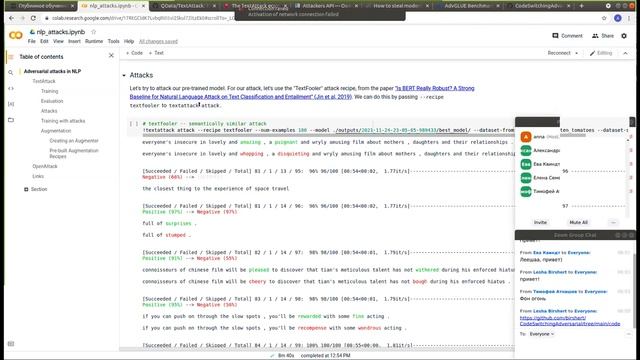Screen dimensions: 640x360
Task: Jump to Creating an Augmenter entry
Action: pyautogui.click(x=74, y=141)
